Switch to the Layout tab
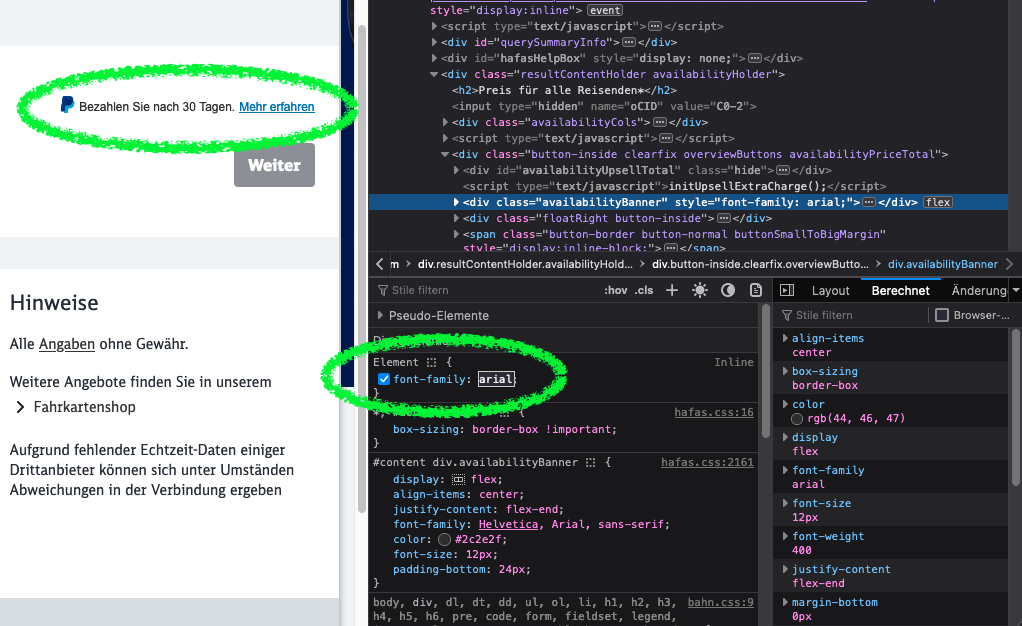 [830, 290]
